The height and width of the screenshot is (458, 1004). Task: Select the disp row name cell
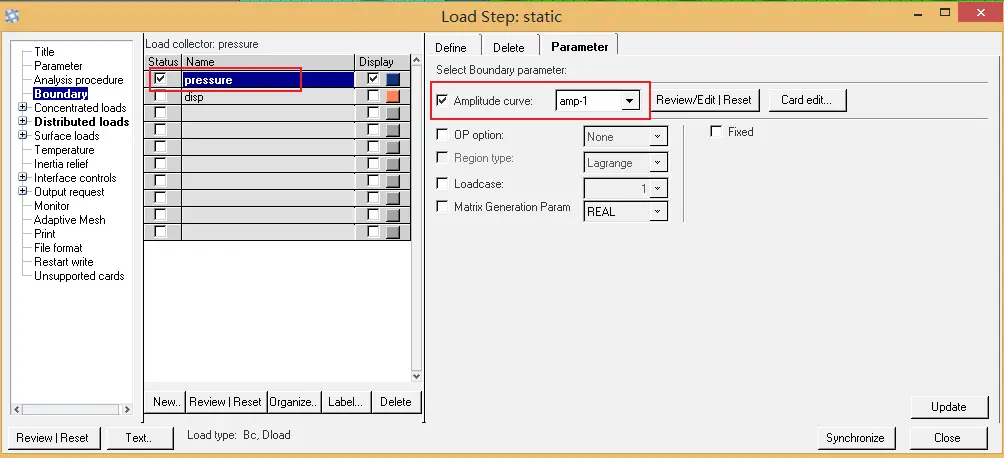268,97
